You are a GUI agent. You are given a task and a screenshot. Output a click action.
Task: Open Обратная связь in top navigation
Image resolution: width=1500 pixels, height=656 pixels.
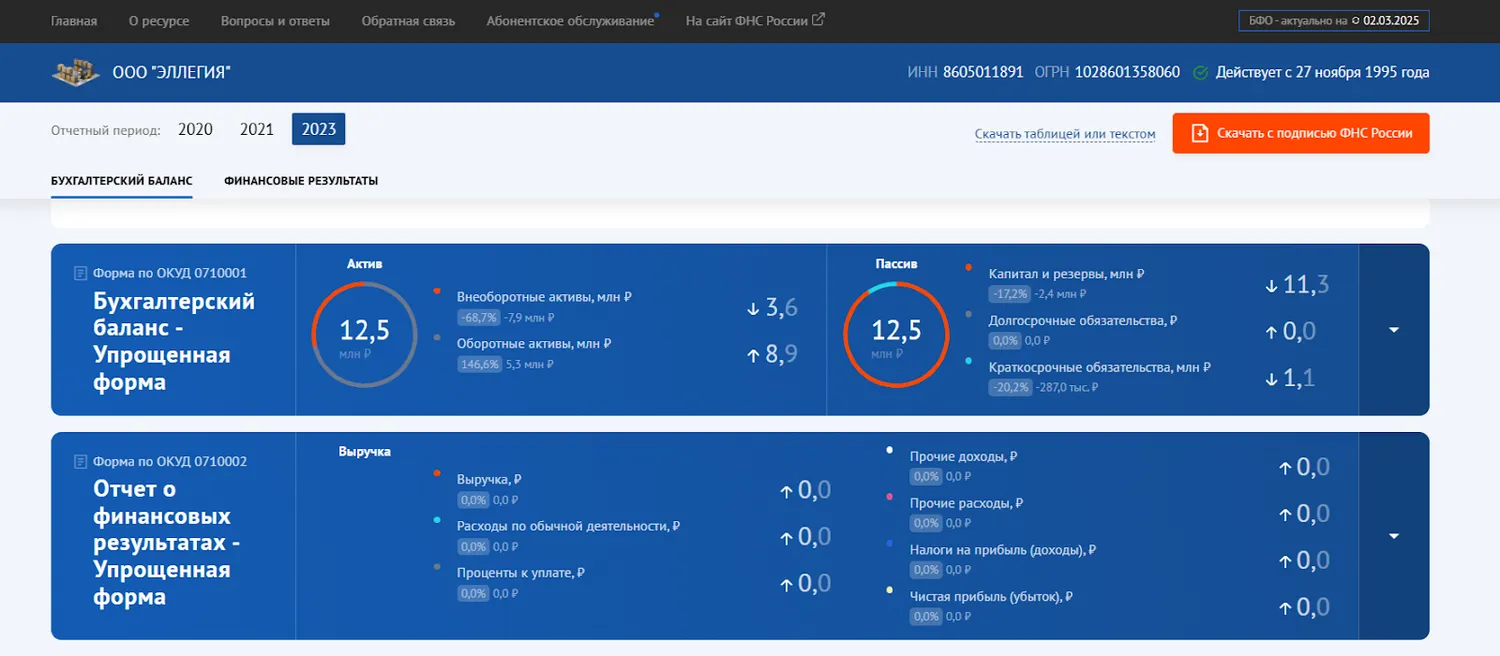click(408, 21)
